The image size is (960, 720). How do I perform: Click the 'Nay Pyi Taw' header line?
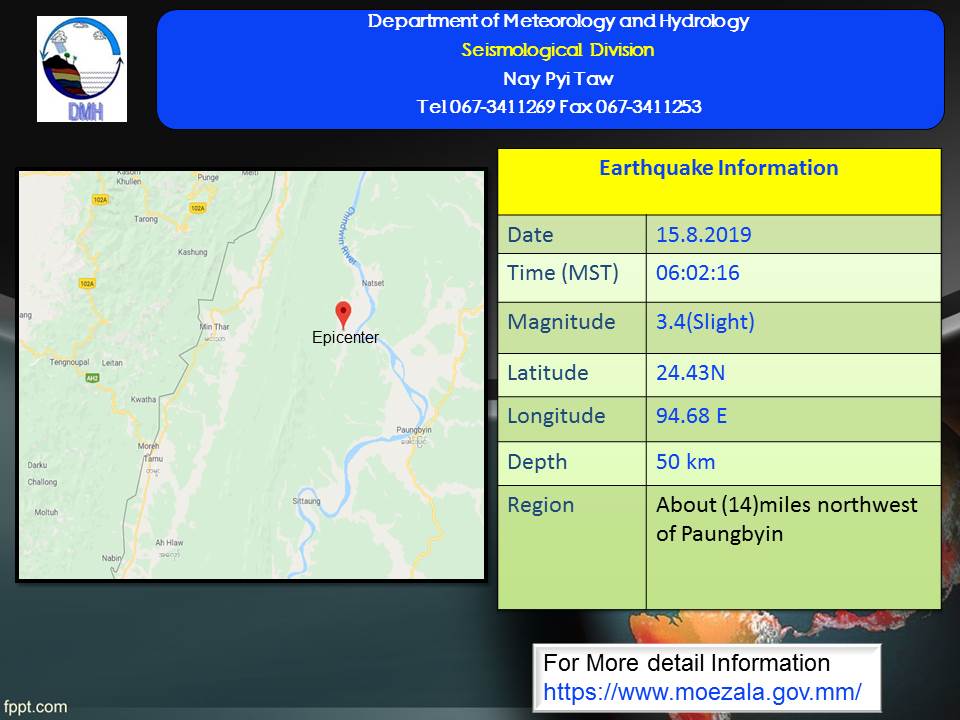tap(558, 78)
